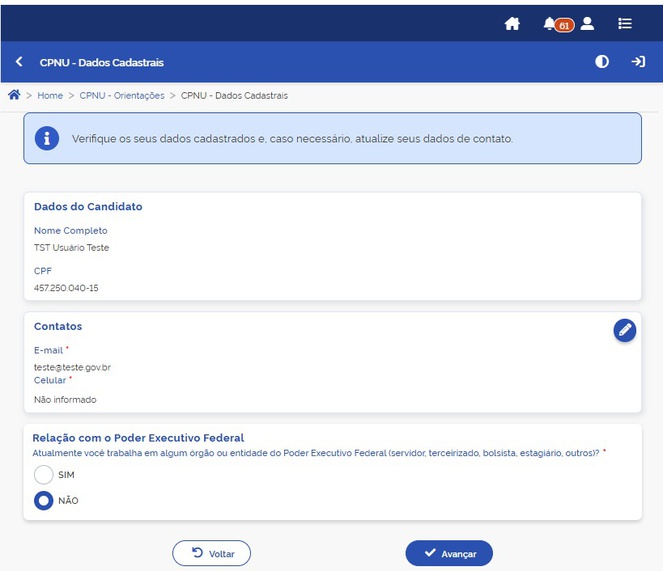Click the Relação com o Poder Executivo Federal heading
The height and width of the screenshot is (571, 663).
(x=138, y=437)
